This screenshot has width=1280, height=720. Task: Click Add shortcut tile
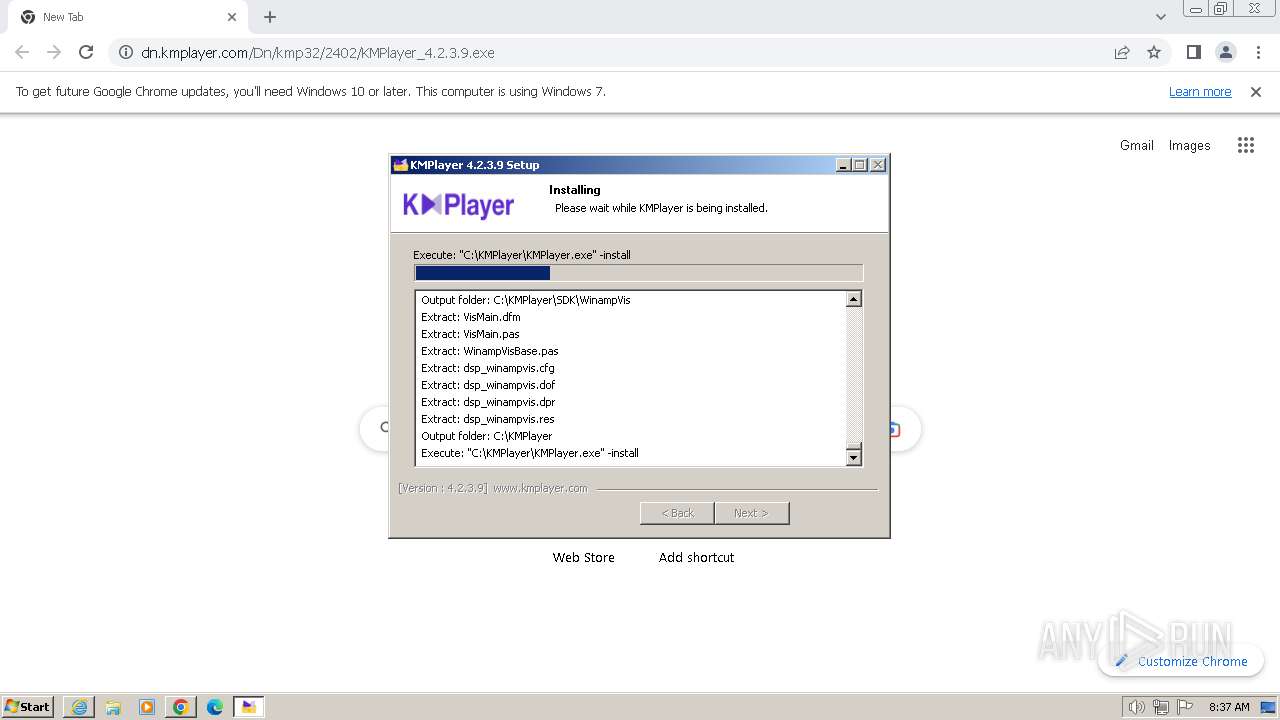696,557
